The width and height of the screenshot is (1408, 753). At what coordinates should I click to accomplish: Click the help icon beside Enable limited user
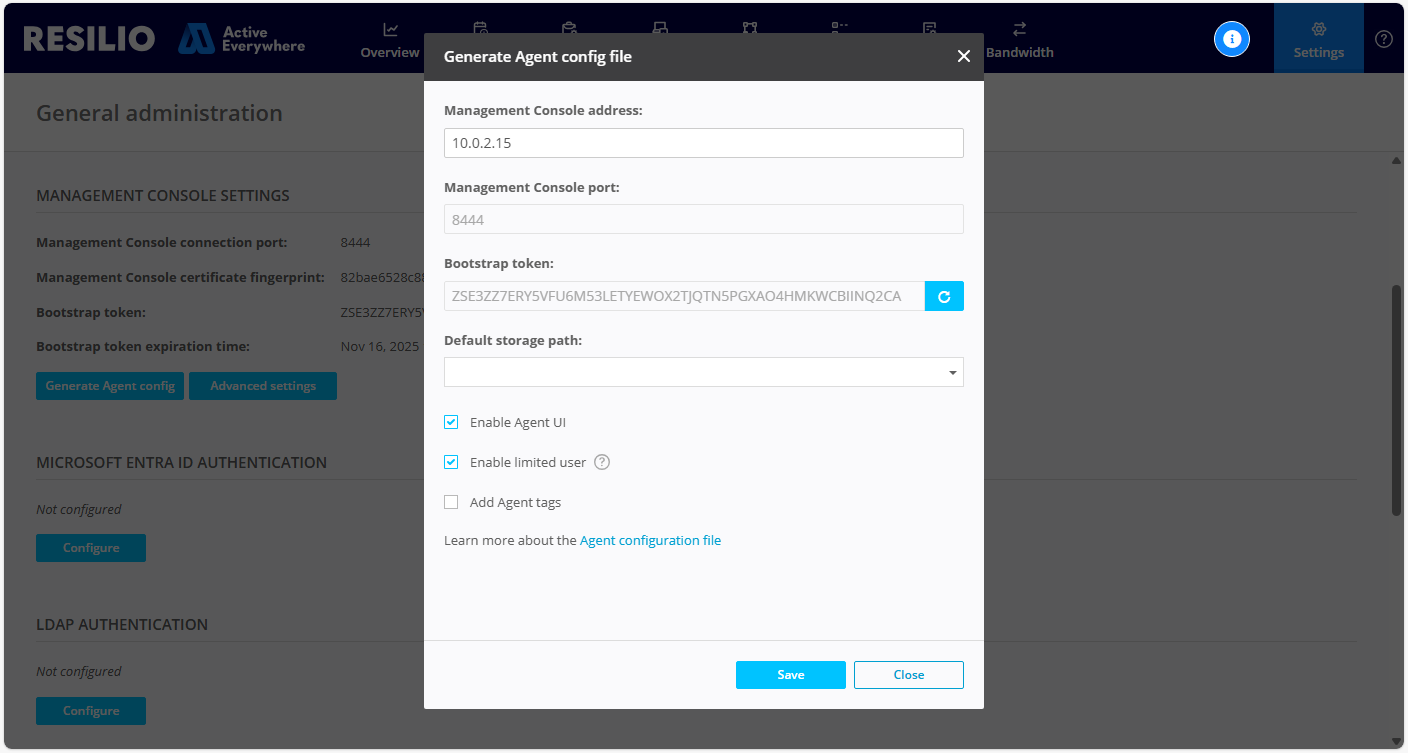coord(602,462)
